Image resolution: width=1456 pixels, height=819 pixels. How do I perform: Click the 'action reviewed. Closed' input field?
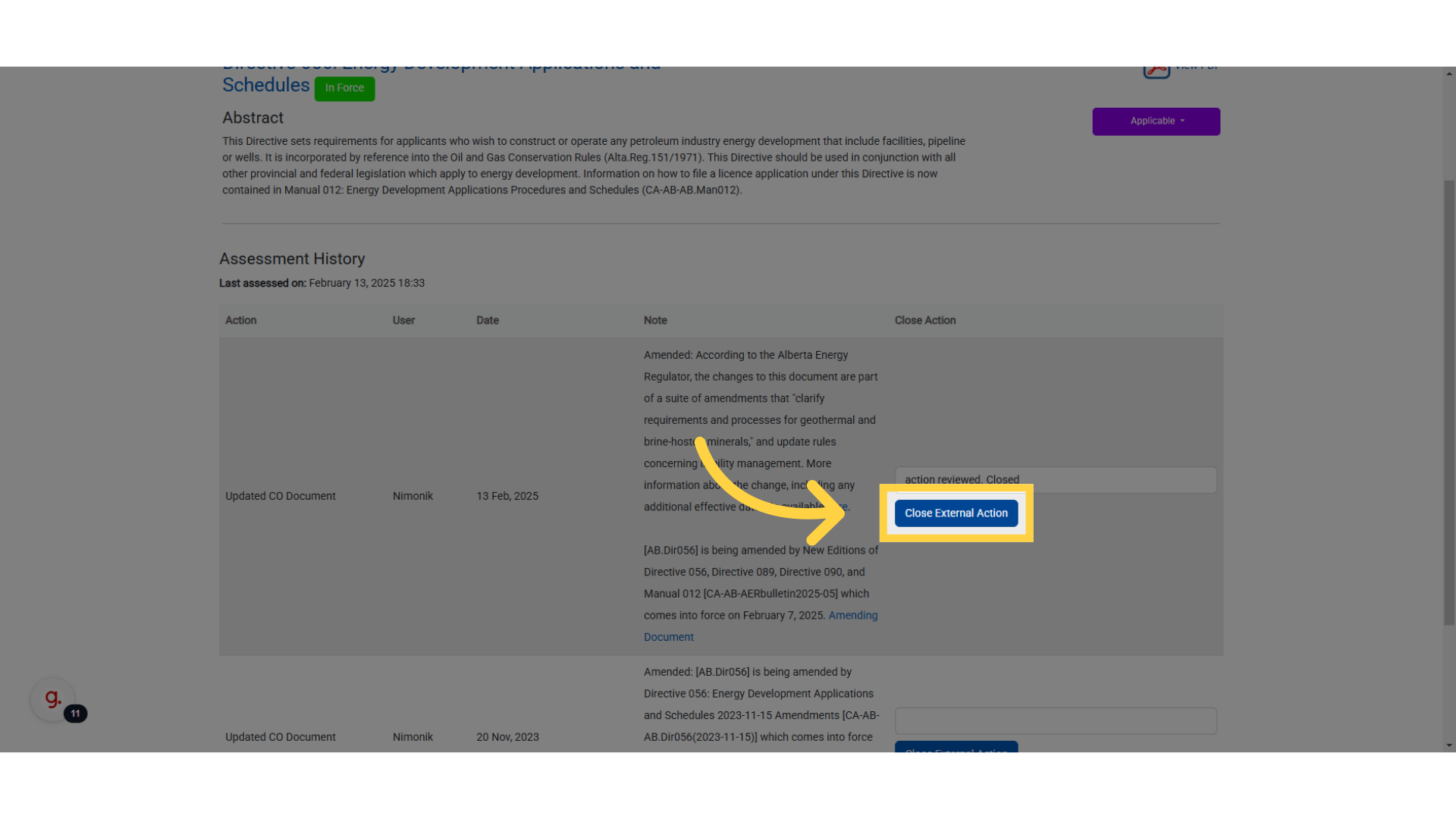point(1056,479)
